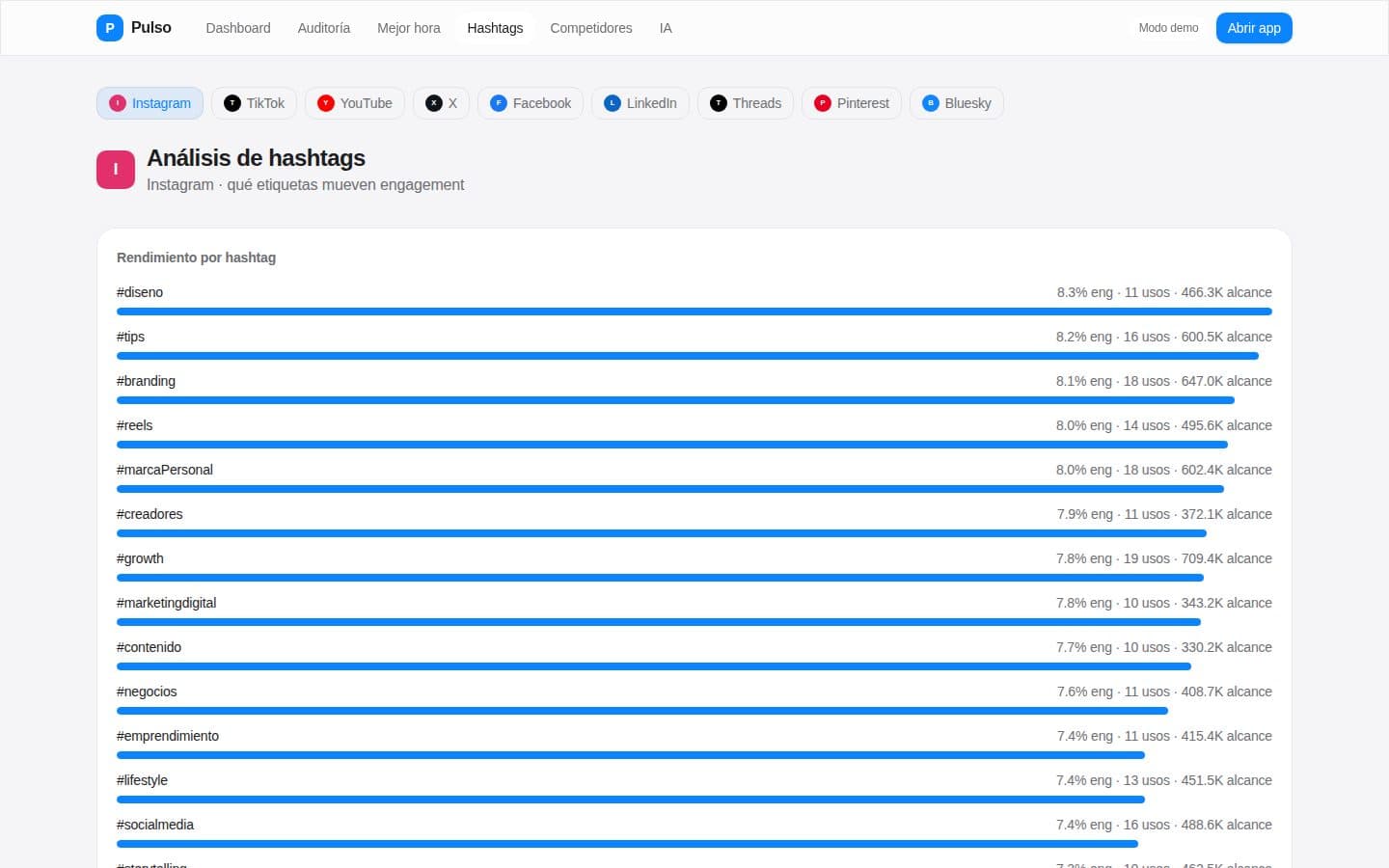
Task: Click the Abrir app button
Action: pyautogui.click(x=1254, y=28)
